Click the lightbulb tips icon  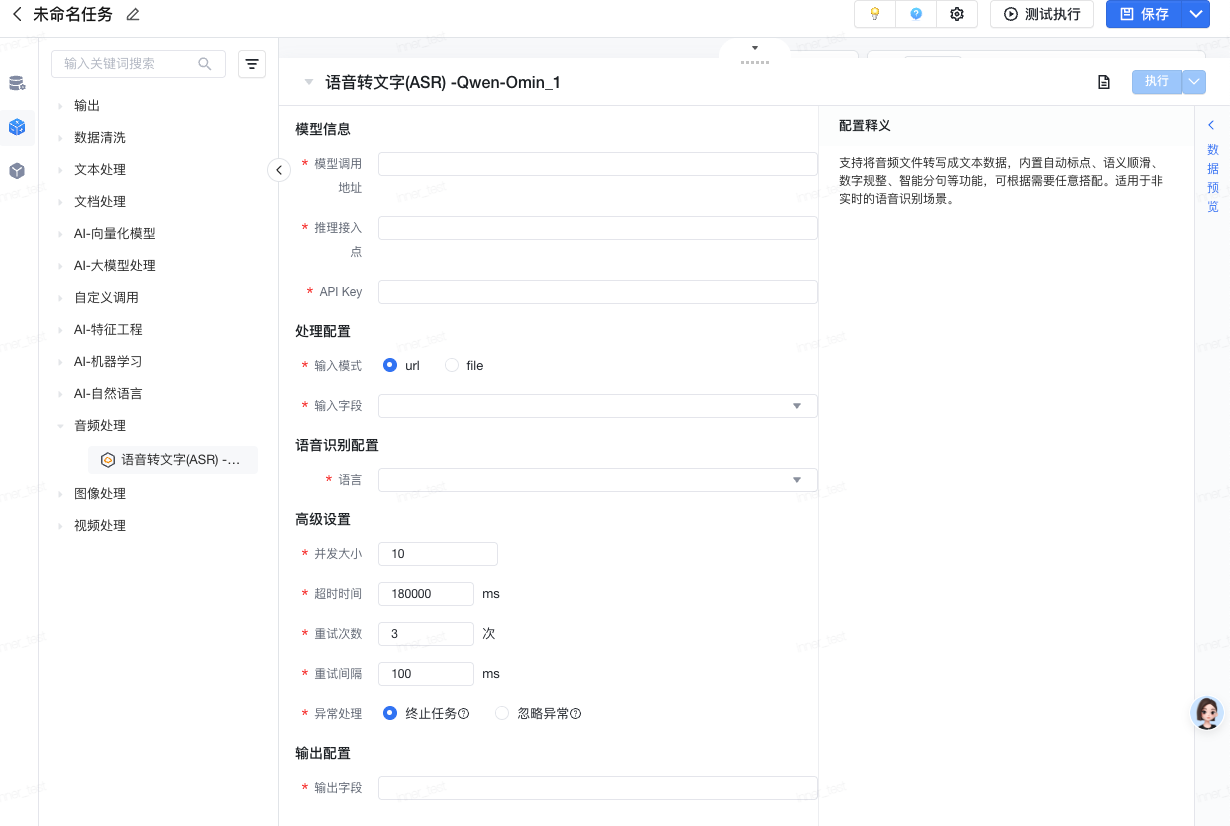[x=875, y=14]
